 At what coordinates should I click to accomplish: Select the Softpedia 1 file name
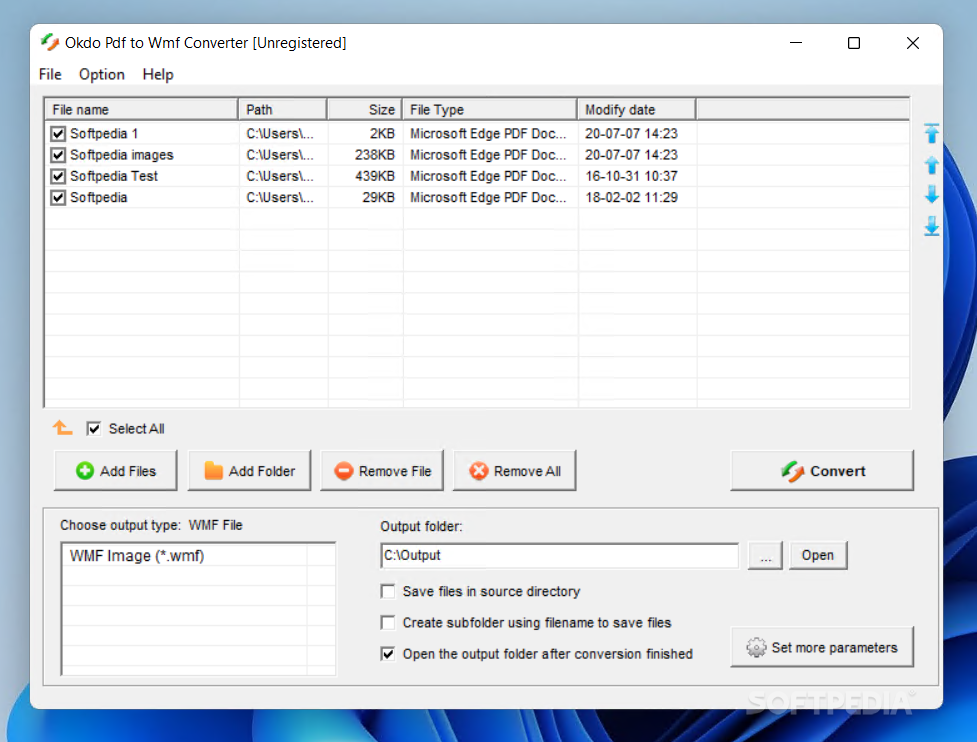(x=104, y=133)
